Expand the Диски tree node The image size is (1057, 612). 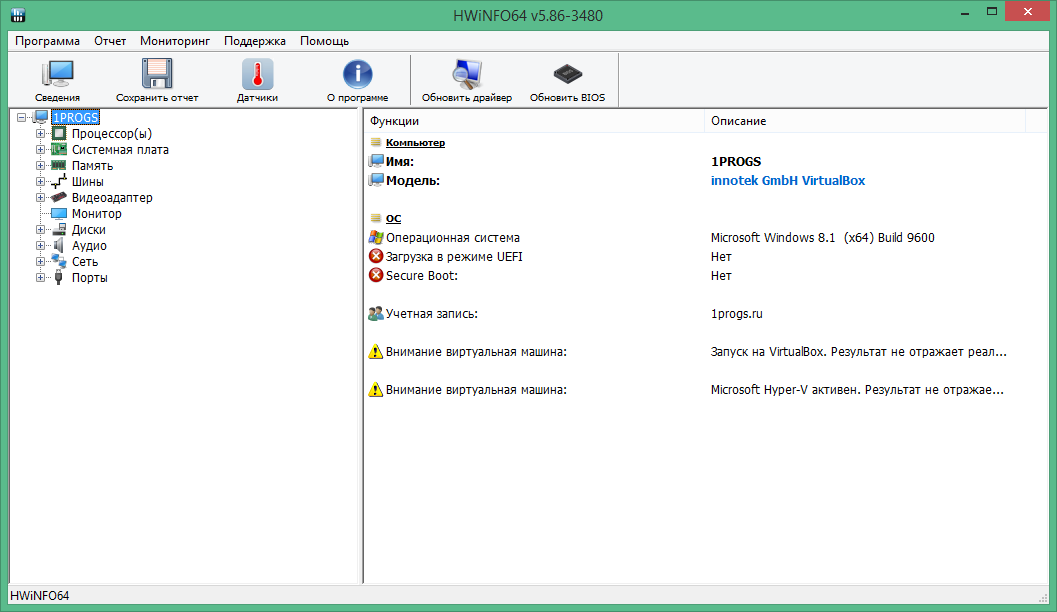click(41, 230)
